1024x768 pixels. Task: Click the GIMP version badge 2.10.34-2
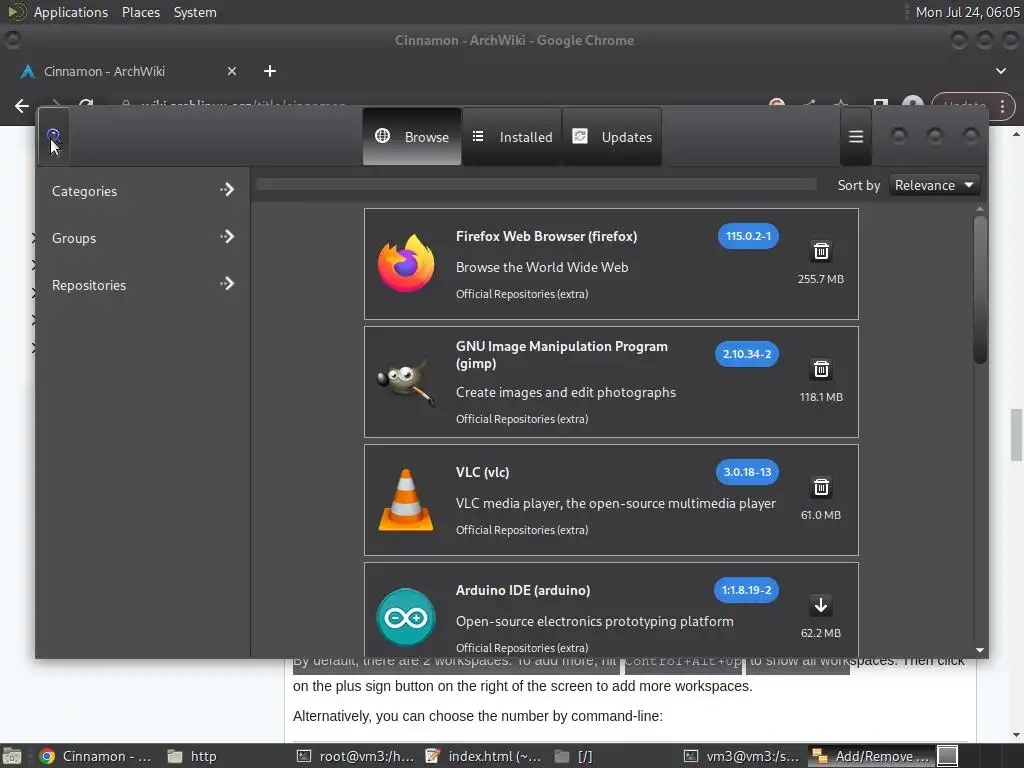pos(746,354)
